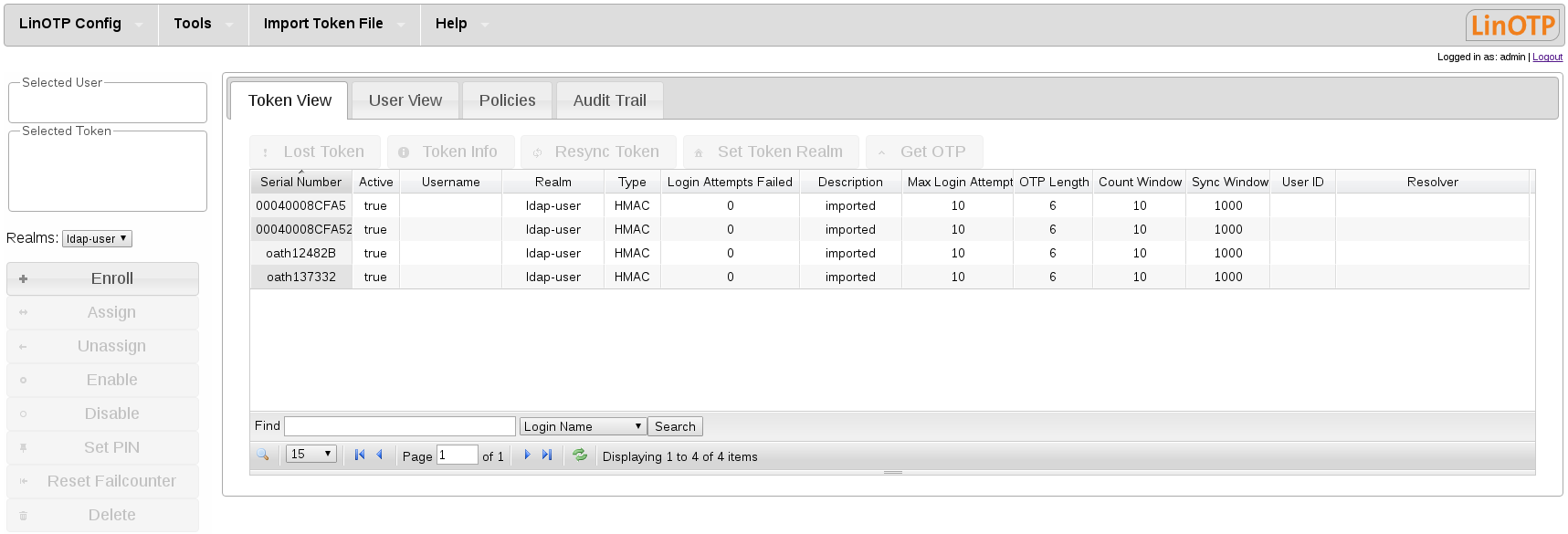Click the Logout link
This screenshot has height=534, width=1568.
pyautogui.click(x=1547, y=57)
